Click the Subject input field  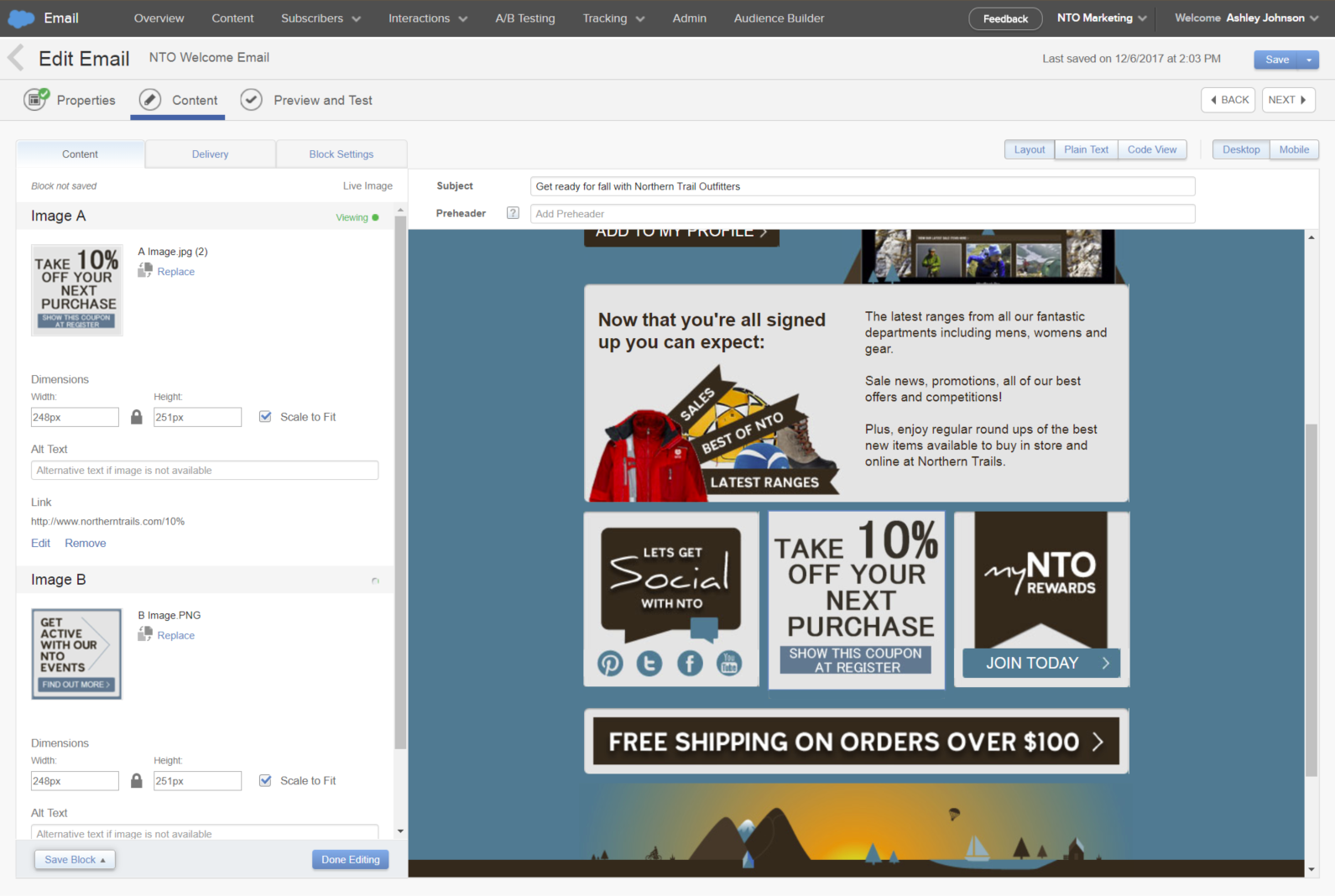(863, 186)
